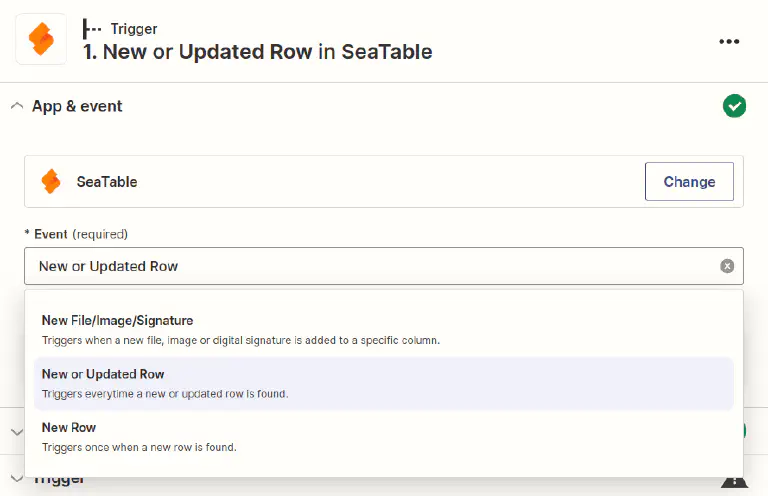Click the App & event section heading
Screen dimensions: 768x496
pos(77,106)
